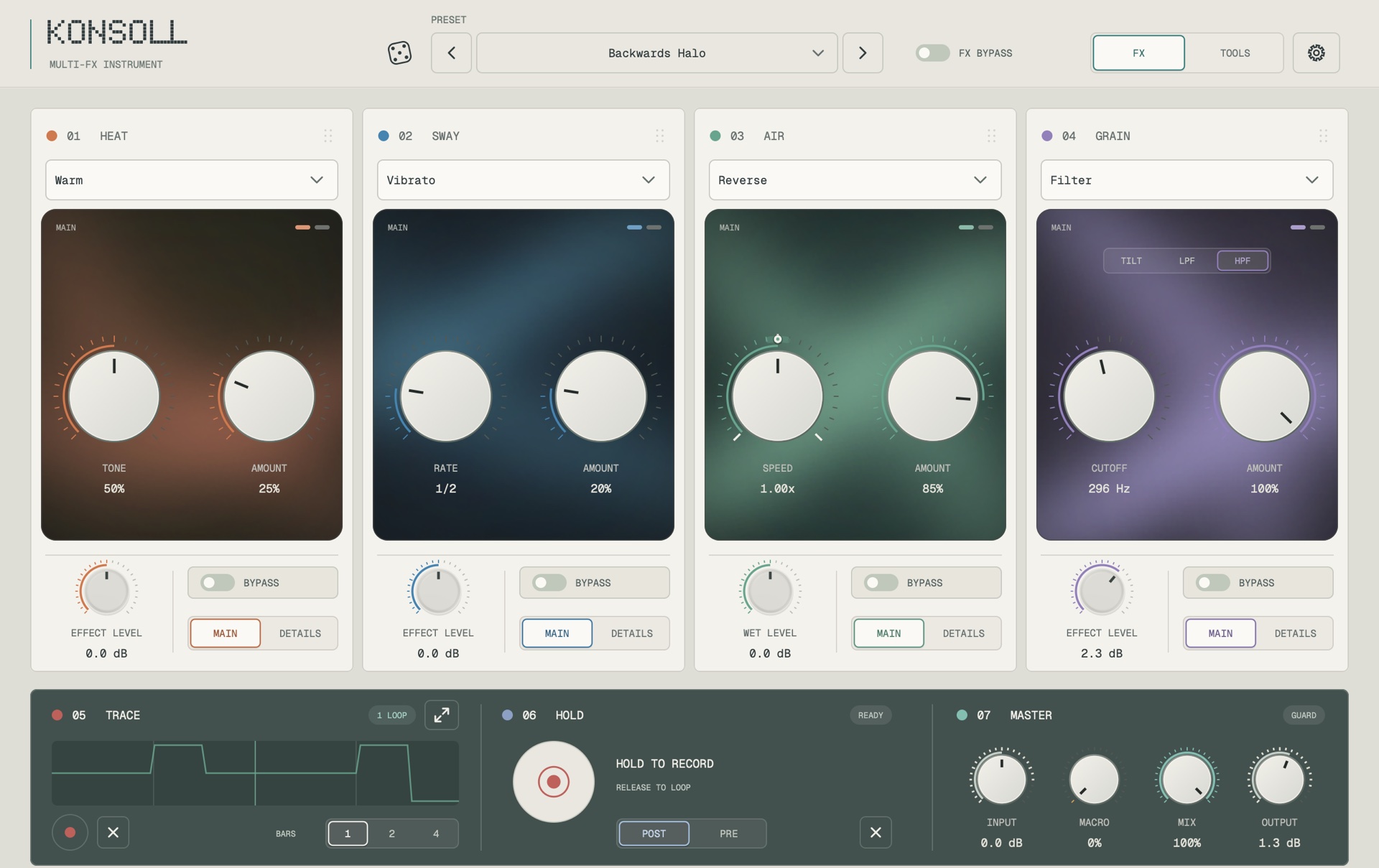This screenshot has height=868, width=1379.
Task: Click the GRAIN panel page indicator dashes
Action: click(1308, 228)
